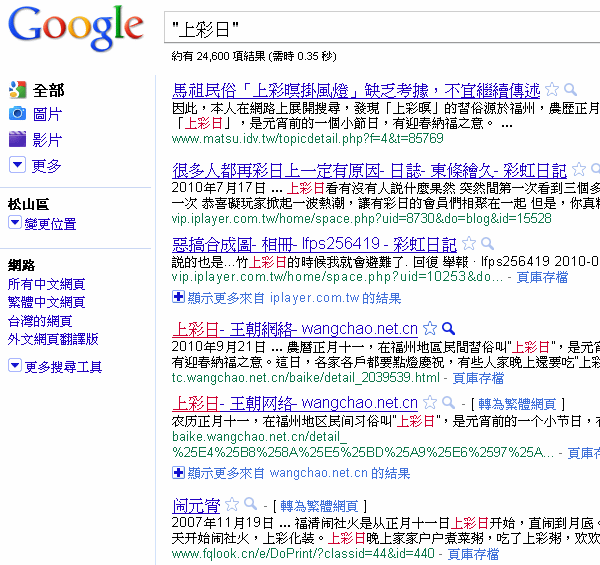Open 頁庫存檔 for fqlook.cn result
The image size is (600, 565).
pyautogui.click(x=473, y=554)
